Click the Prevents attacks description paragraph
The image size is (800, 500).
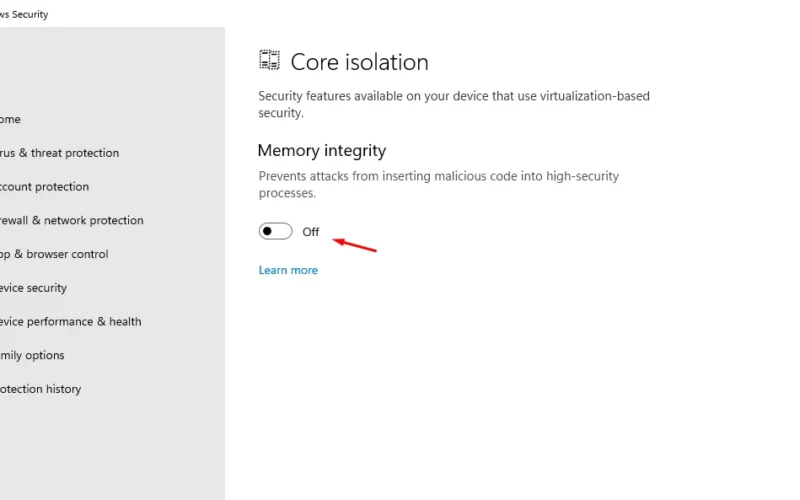pyautogui.click(x=439, y=184)
